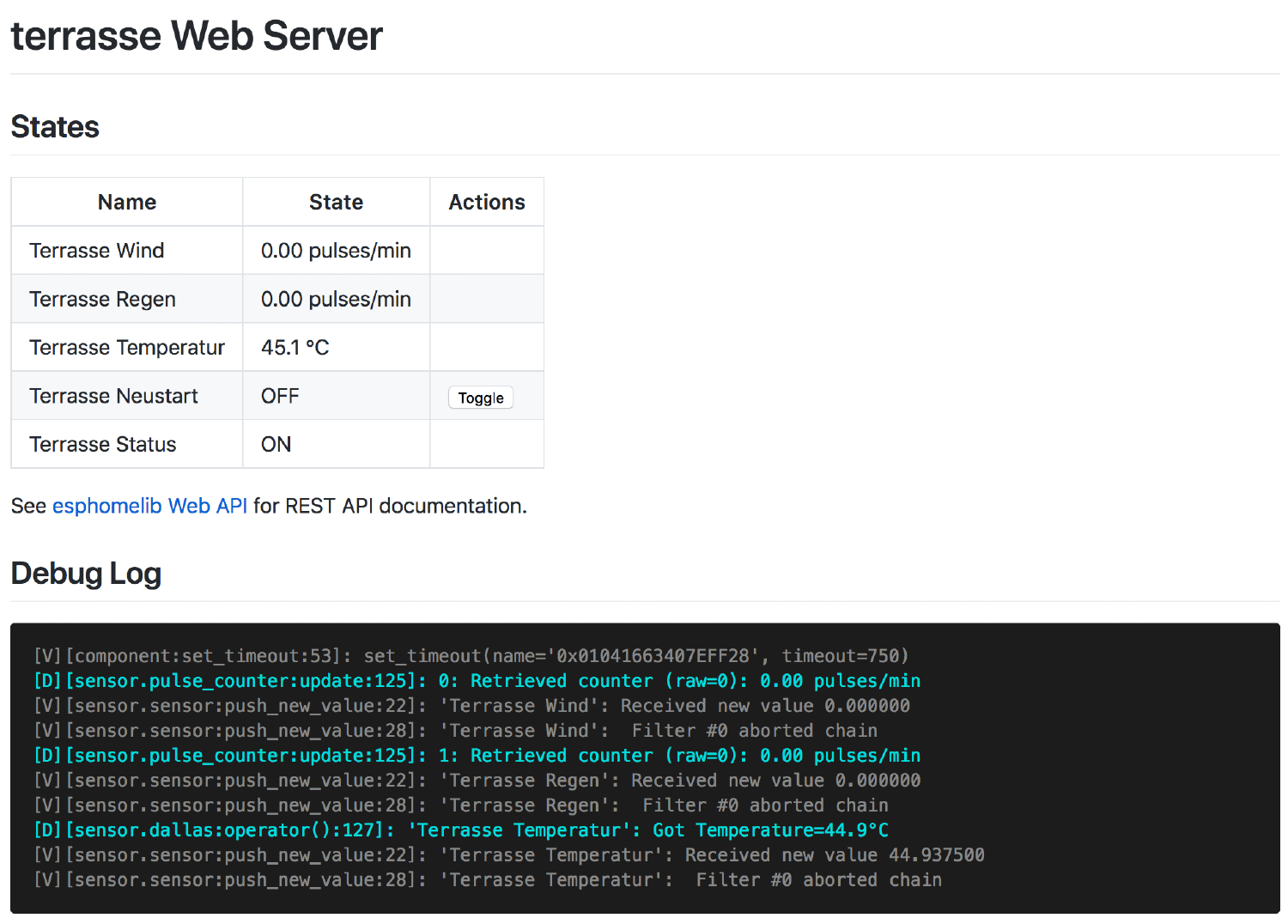This screenshot has height=924, width=1288.
Task: Click the Name column header
Action: click(x=126, y=201)
